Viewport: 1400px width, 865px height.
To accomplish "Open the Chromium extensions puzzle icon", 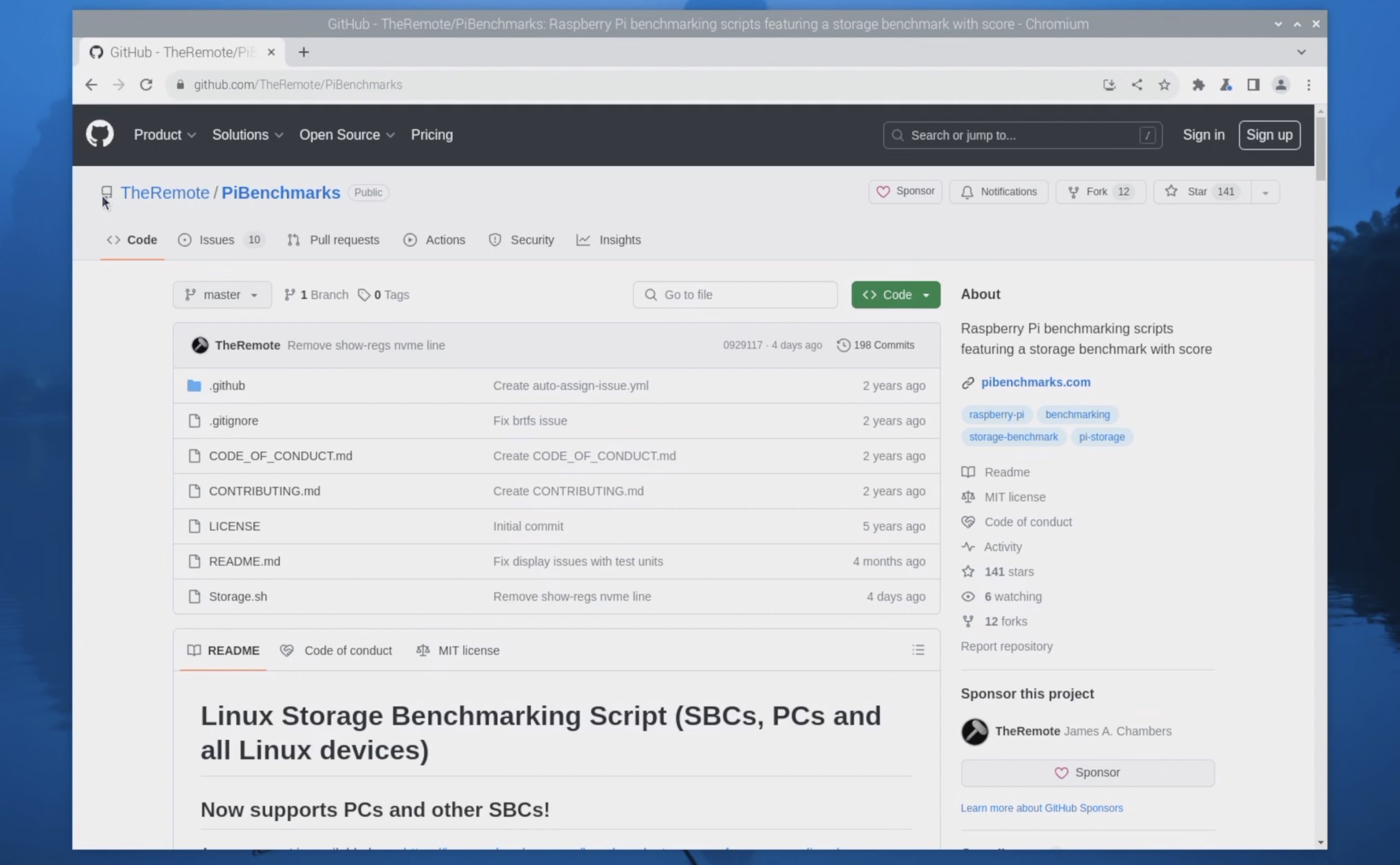I will [x=1198, y=85].
